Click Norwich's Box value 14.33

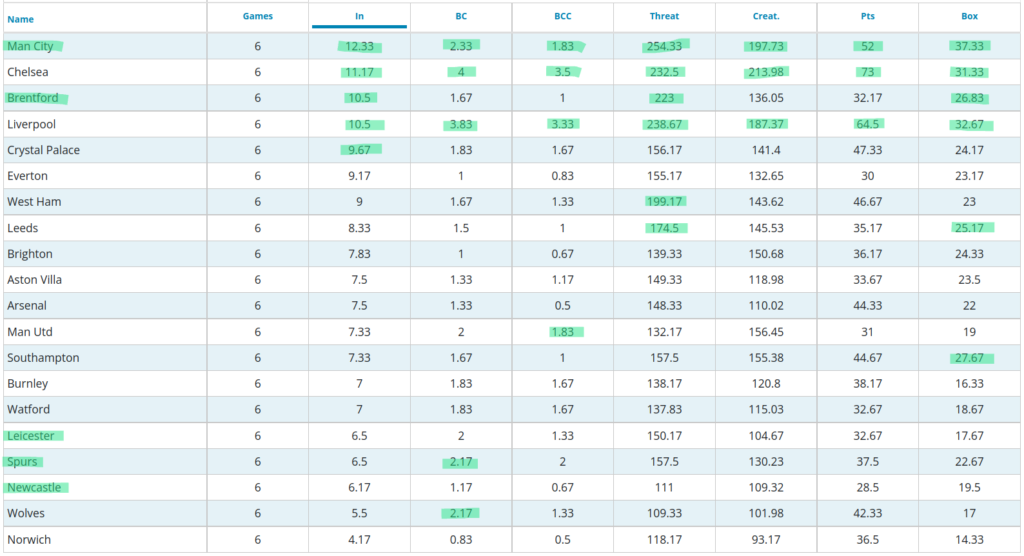969,540
